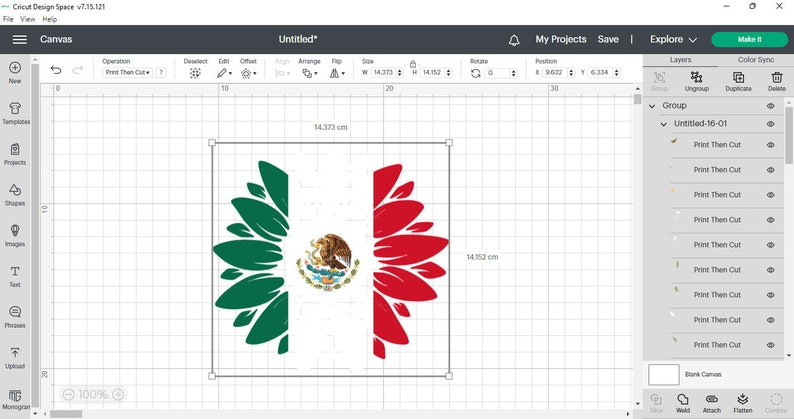Toggle the size aspect ratio lock
Screen dimensions: 794x419
[x=413, y=62]
